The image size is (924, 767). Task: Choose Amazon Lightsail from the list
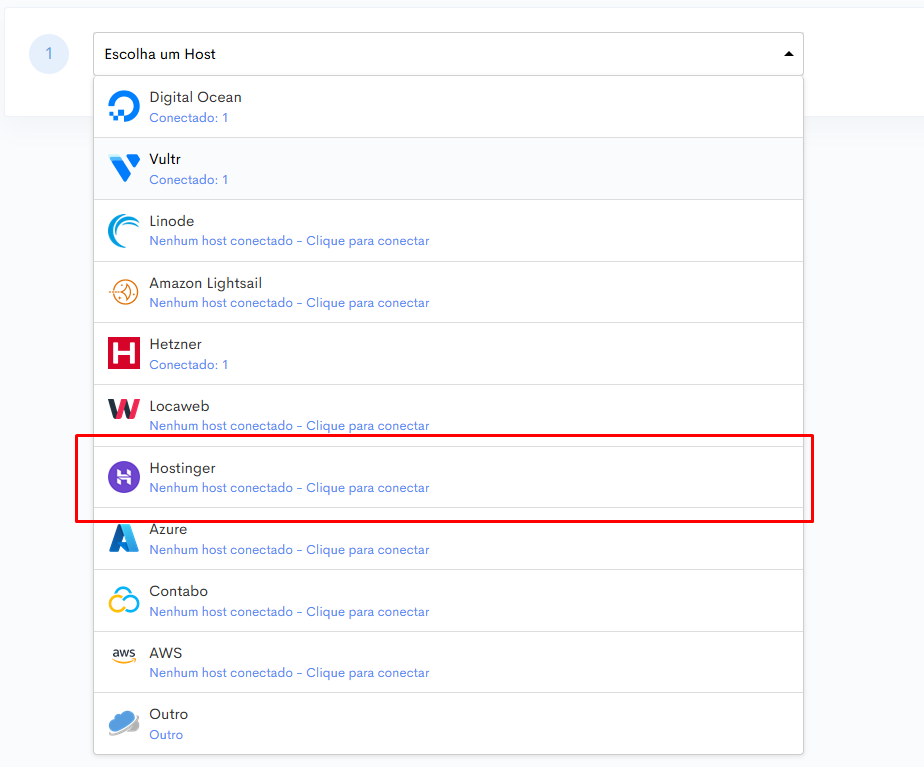coord(448,292)
